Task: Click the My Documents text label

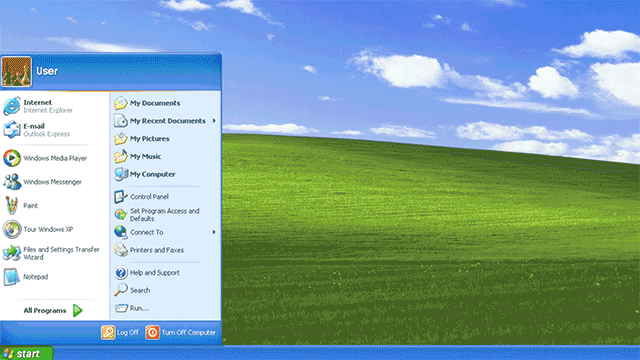Action: click(x=155, y=103)
